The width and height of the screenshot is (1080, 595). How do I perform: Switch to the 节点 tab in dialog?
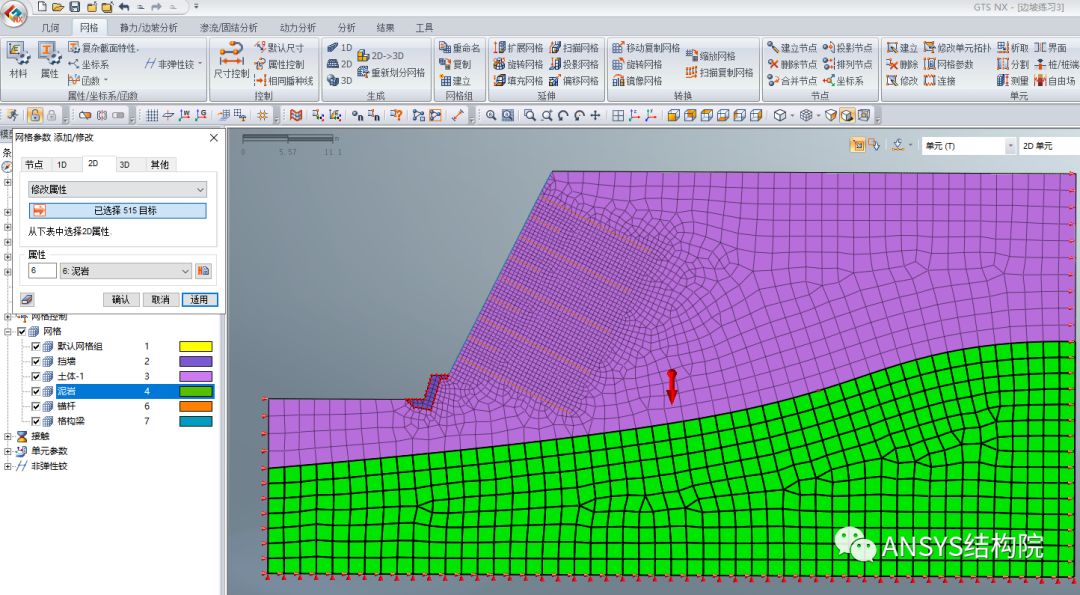[x=34, y=164]
